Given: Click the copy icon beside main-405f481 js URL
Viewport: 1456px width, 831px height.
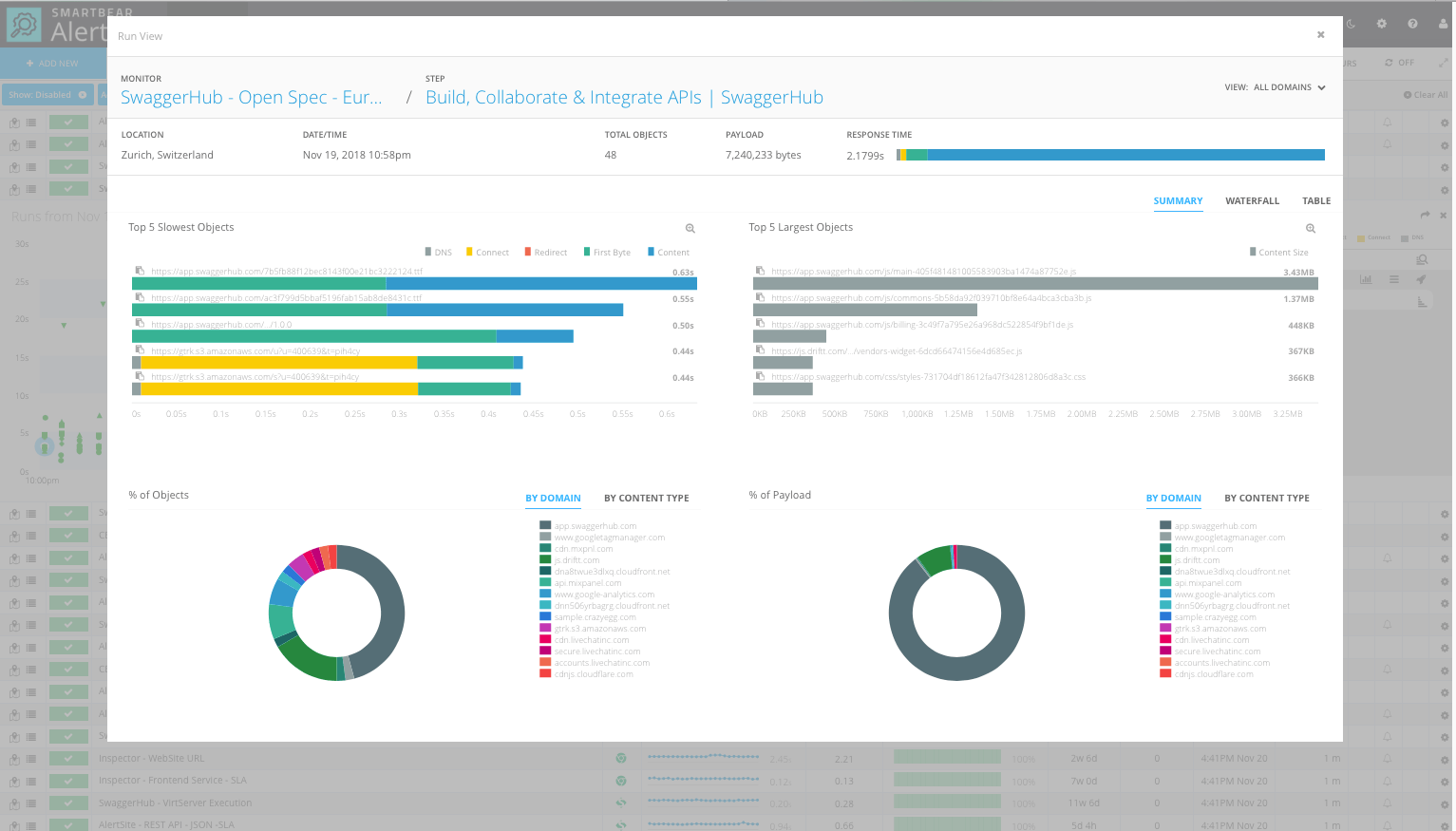Looking at the screenshot, I should 758,270.
